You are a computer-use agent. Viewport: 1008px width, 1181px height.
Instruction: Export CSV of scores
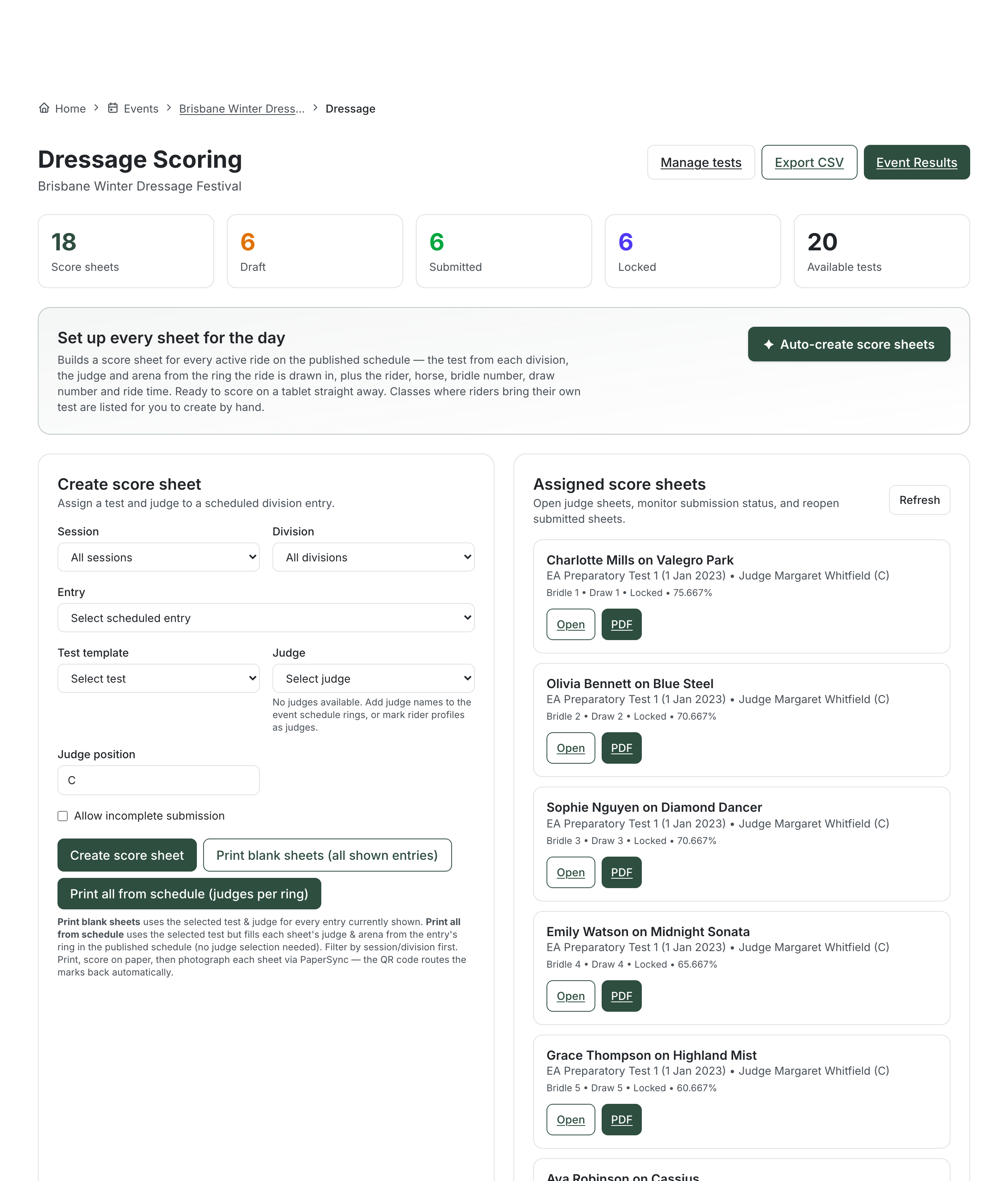[x=809, y=163]
